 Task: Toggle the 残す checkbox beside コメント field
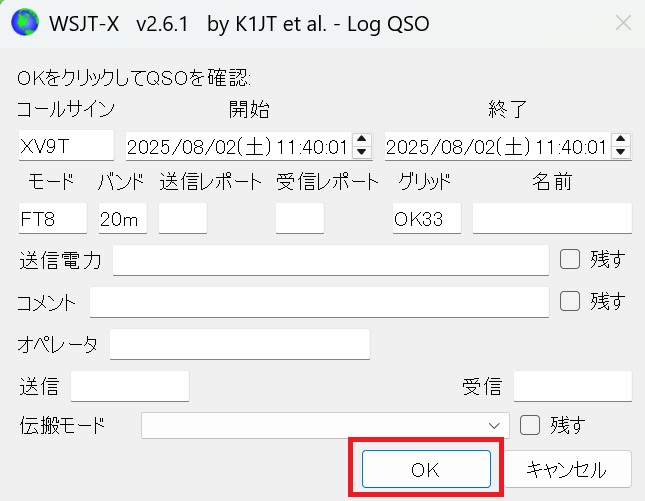point(569,300)
